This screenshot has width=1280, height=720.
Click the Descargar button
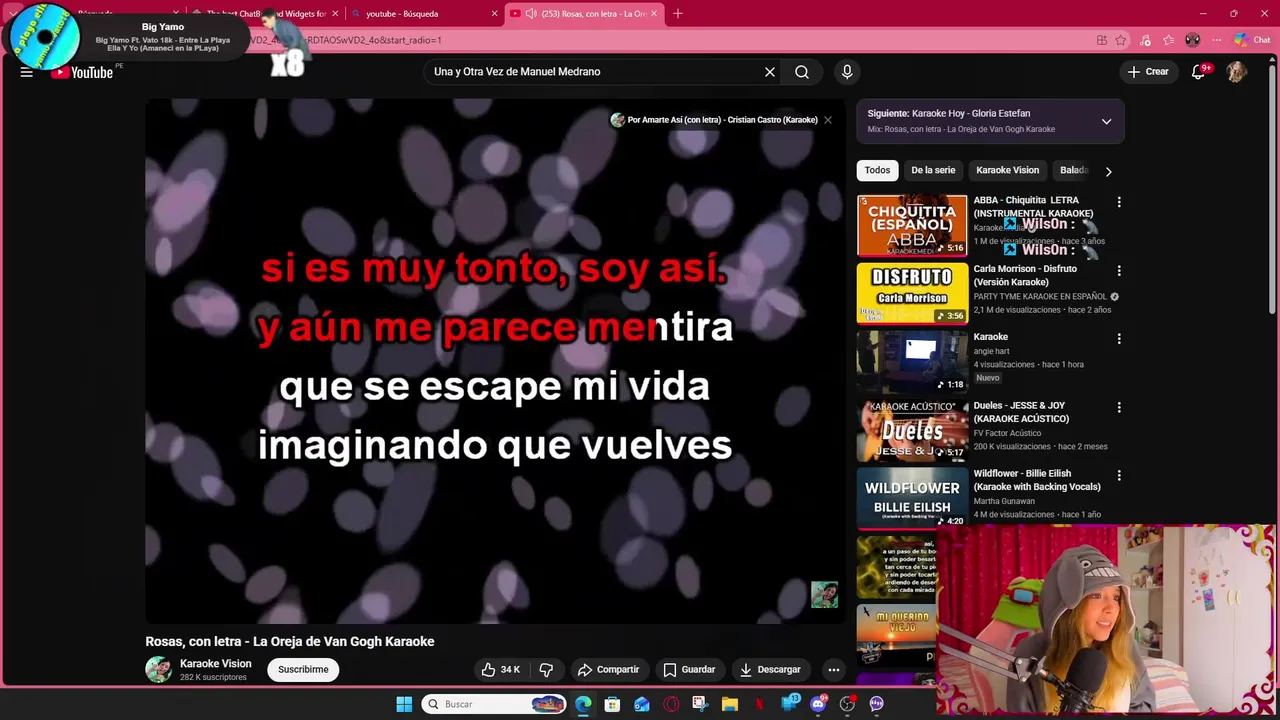(770, 669)
